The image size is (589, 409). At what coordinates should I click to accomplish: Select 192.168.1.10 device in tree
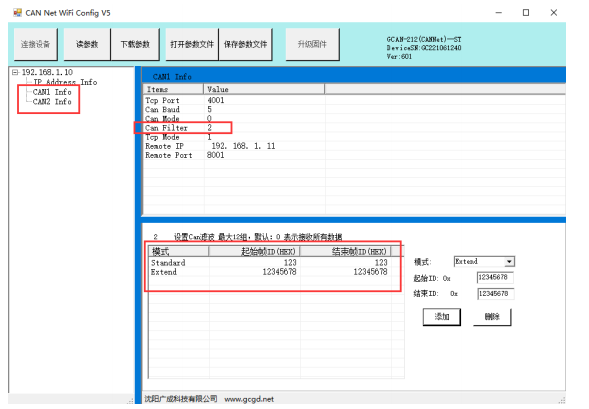click(47, 72)
